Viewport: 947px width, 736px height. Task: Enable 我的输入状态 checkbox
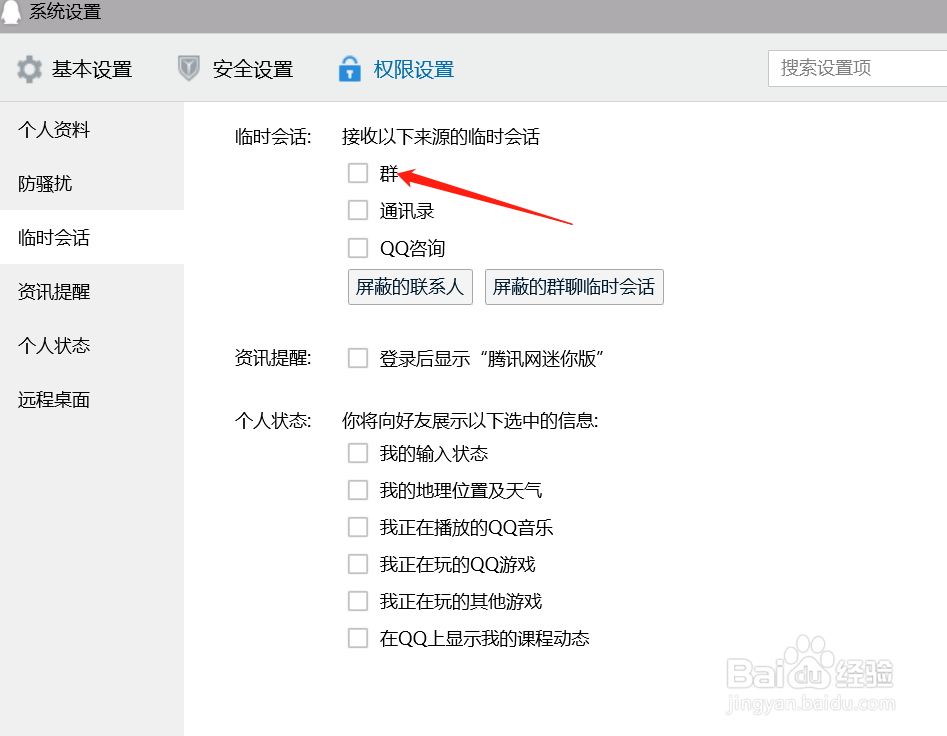[358, 453]
